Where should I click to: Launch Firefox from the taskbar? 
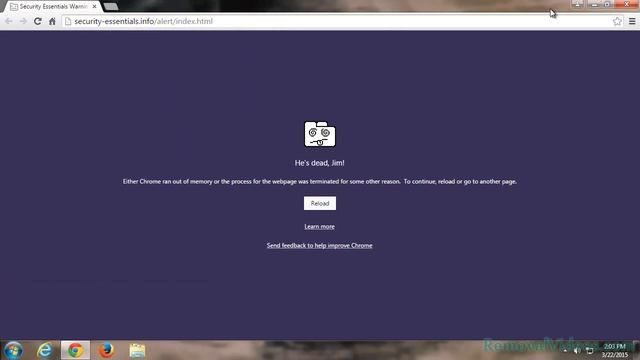pos(106,350)
